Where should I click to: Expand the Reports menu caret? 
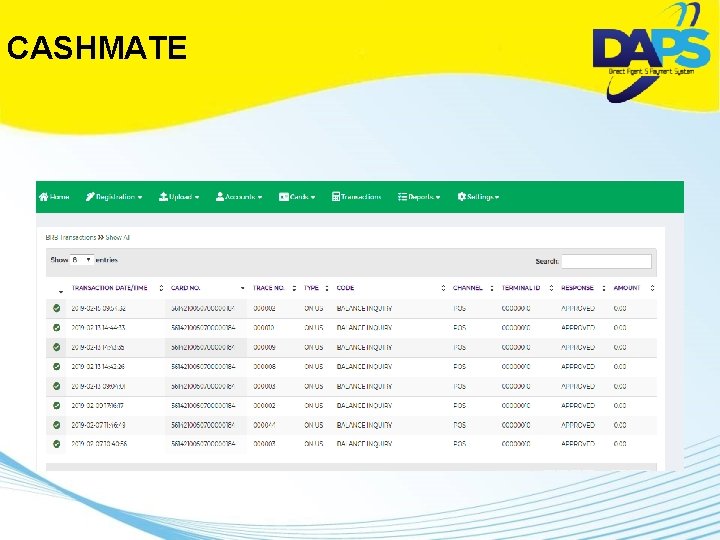[x=438, y=197]
